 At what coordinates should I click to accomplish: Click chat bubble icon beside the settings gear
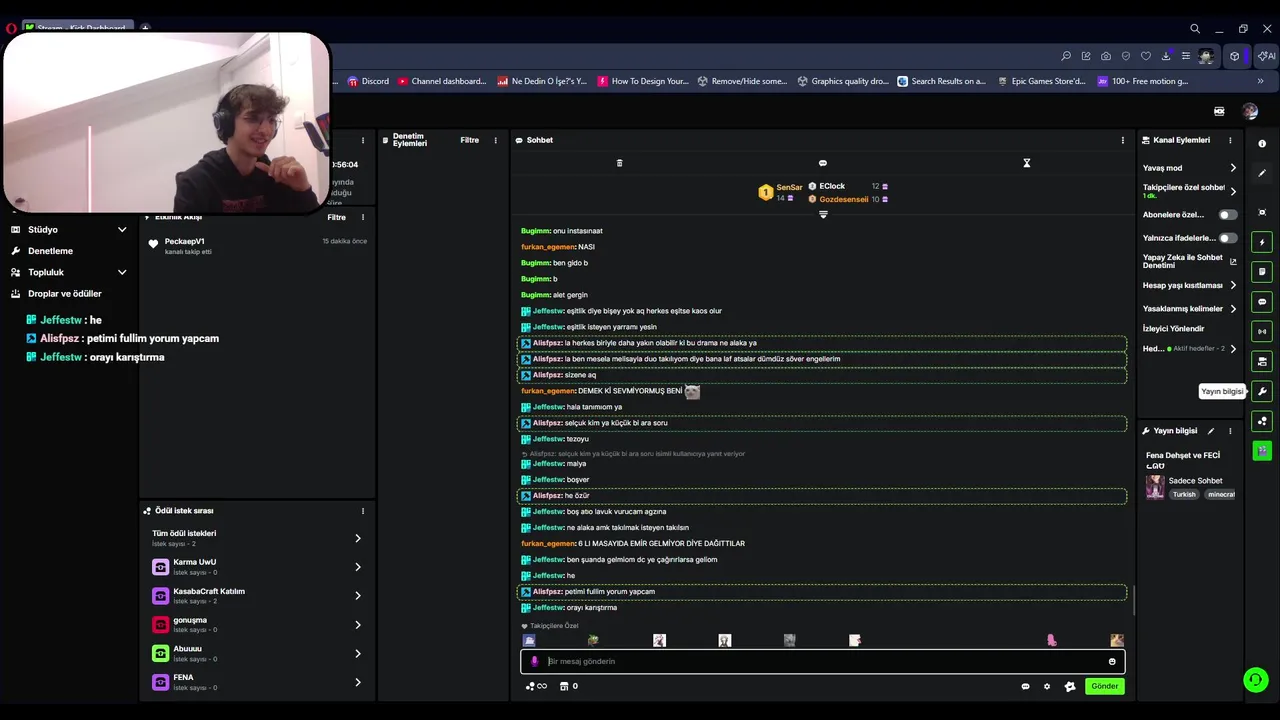[x=1025, y=686]
